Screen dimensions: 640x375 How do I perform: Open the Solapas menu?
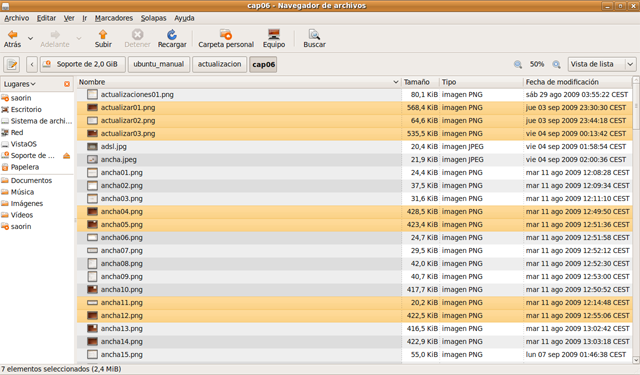pos(153,18)
